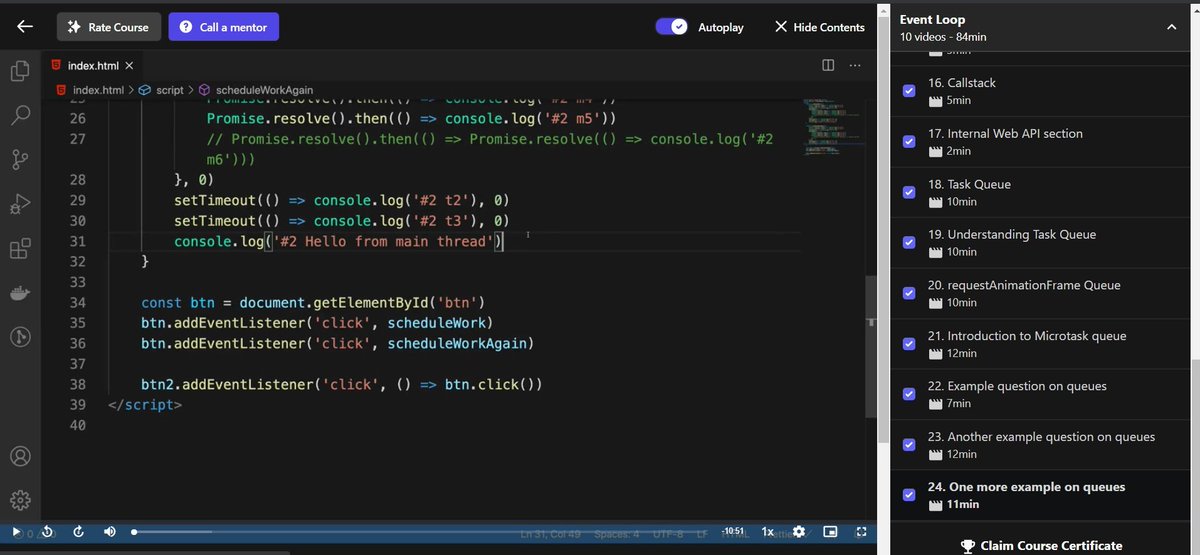This screenshot has height=555, width=1200.
Task: Click the Spaces: 4 status item
Action: tap(617, 534)
